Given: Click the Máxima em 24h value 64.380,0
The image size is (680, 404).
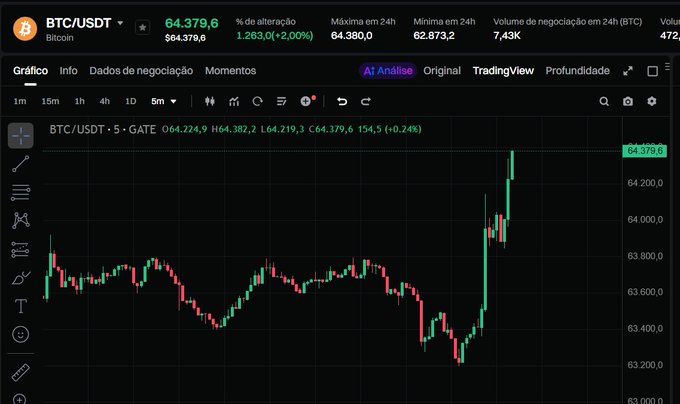Looking at the screenshot, I should point(351,36).
